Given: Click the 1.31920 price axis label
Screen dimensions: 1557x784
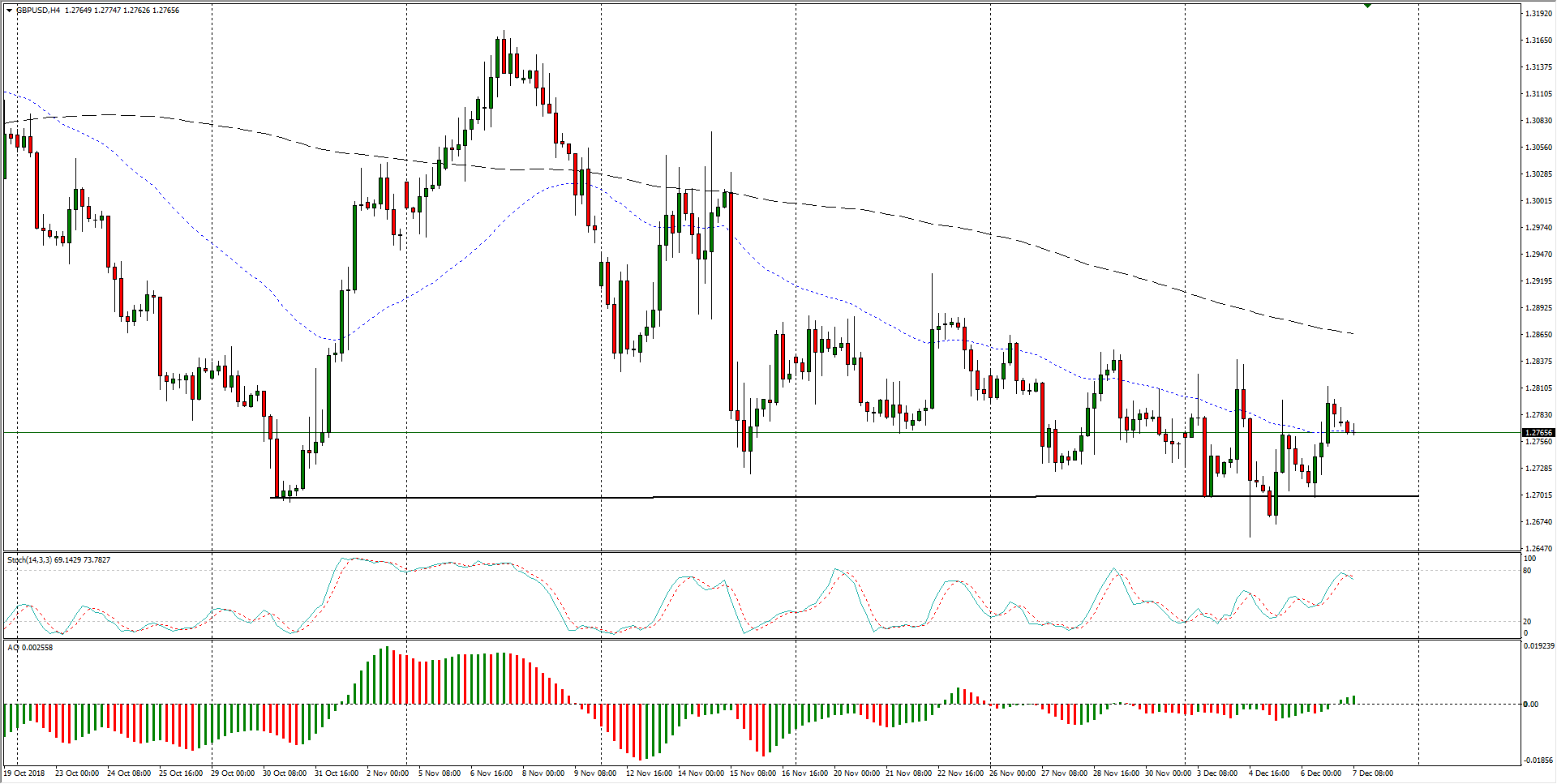Looking at the screenshot, I should tap(1538, 14).
